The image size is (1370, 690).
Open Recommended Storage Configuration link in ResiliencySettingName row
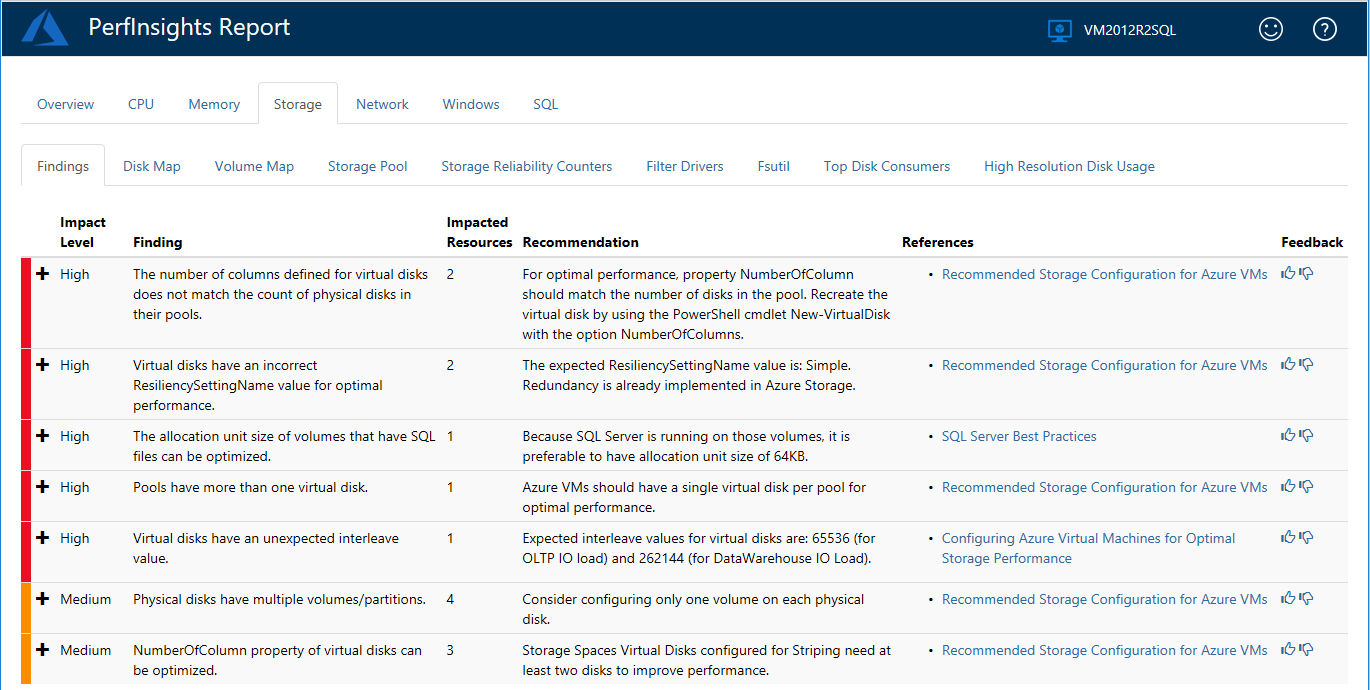1105,365
